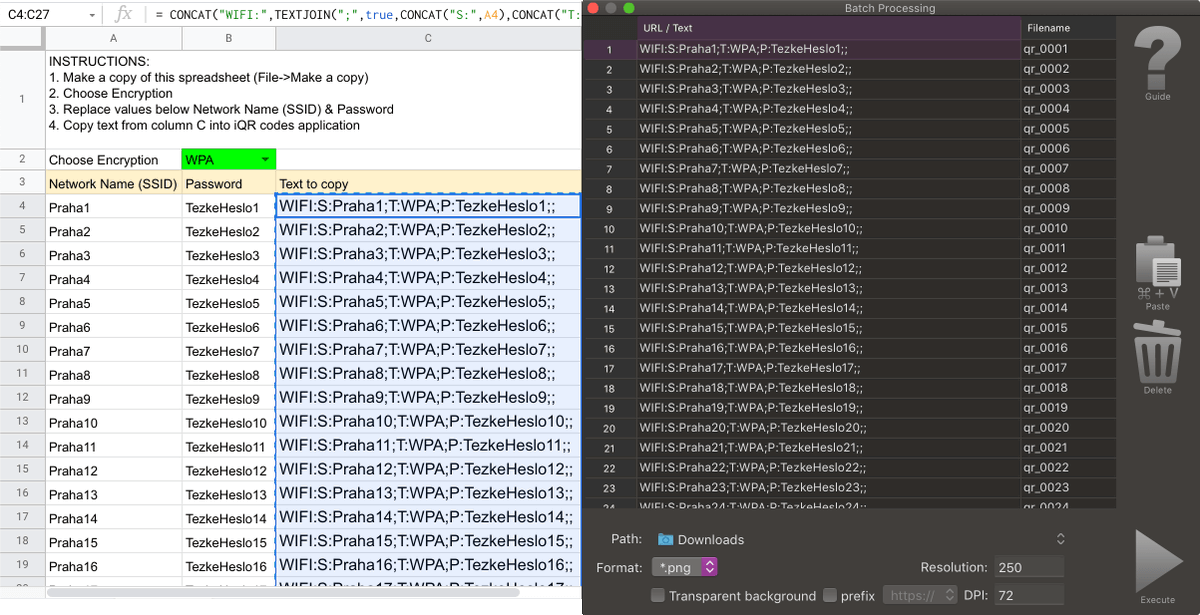This screenshot has height=615, width=1200.
Task: Toggle the Transparent background checkbox
Action: tap(657, 595)
